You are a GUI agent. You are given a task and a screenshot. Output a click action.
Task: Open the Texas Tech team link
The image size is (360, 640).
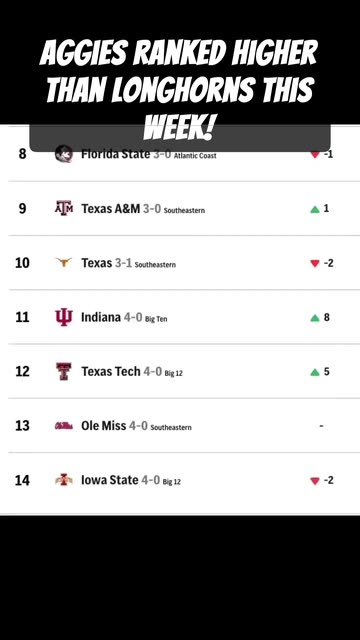pos(111,371)
